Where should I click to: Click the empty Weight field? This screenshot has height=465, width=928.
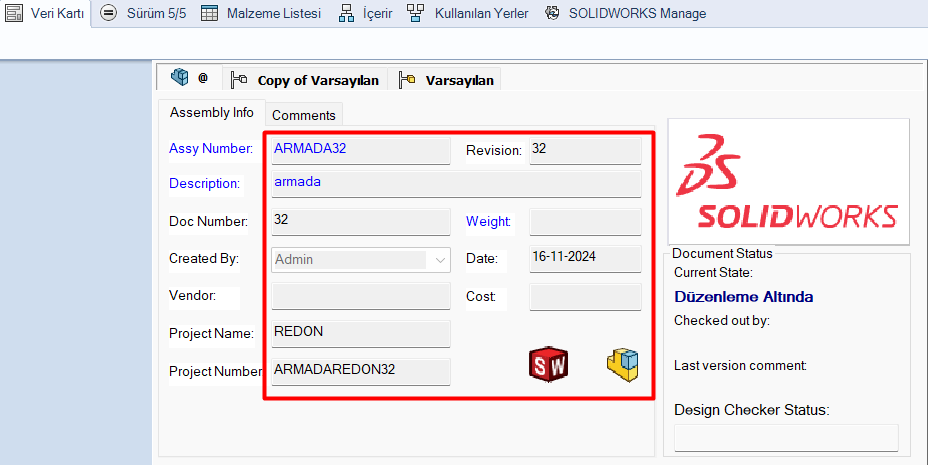[x=585, y=221]
